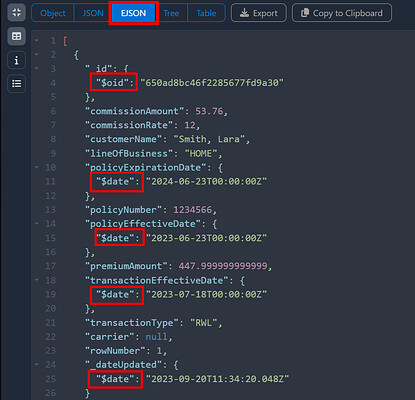Click the premiumAmount value 447.999999999999
The height and width of the screenshot is (400, 415).
pyautogui.click(x=223, y=266)
